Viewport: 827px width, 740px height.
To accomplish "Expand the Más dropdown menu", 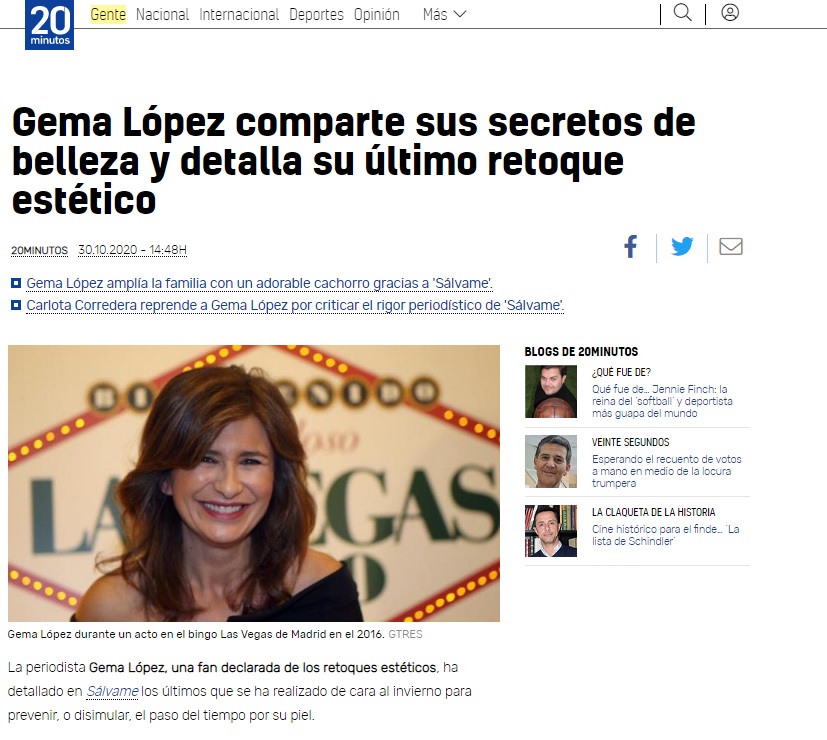I will [445, 14].
